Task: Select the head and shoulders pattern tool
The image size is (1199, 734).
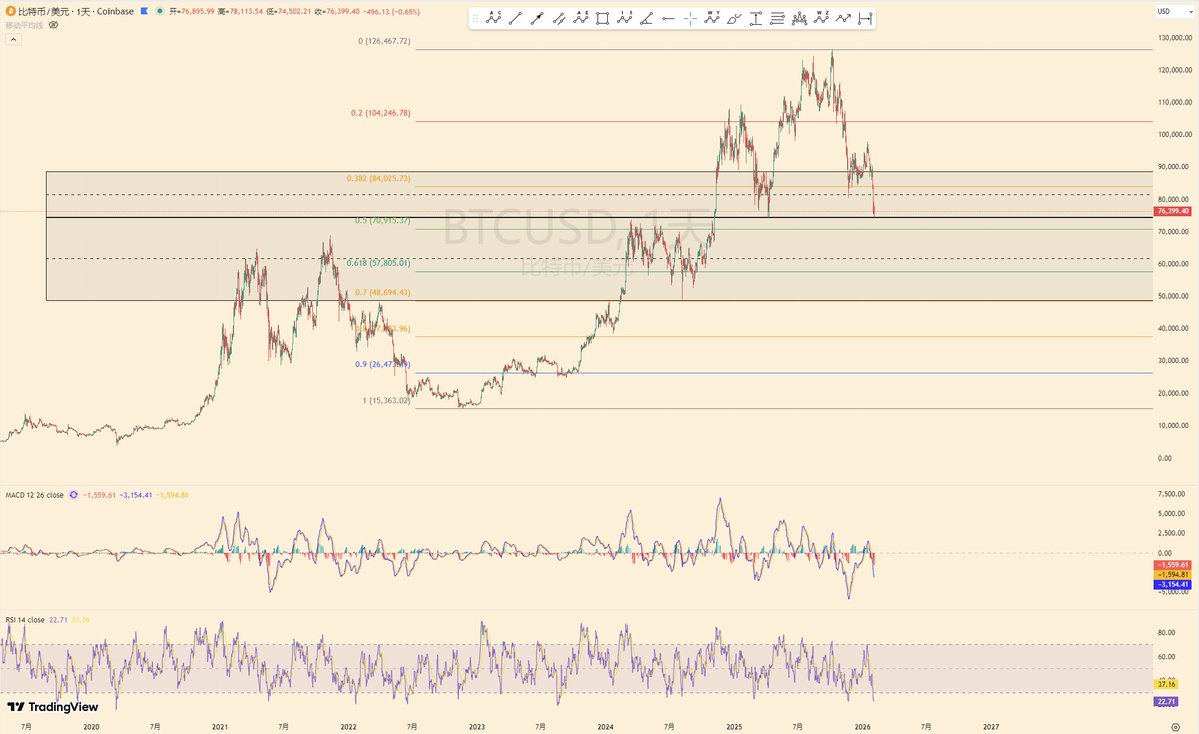Action: pos(799,18)
